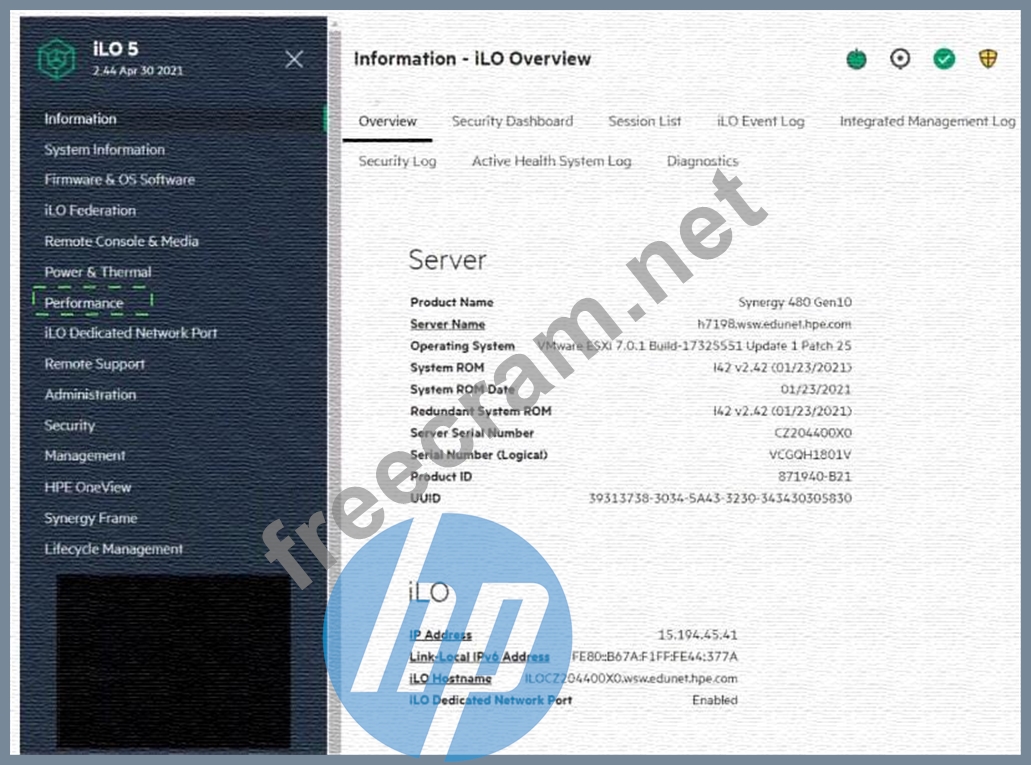Open the Diagnostics tab
Screen dimensions: 1031x765
point(702,161)
